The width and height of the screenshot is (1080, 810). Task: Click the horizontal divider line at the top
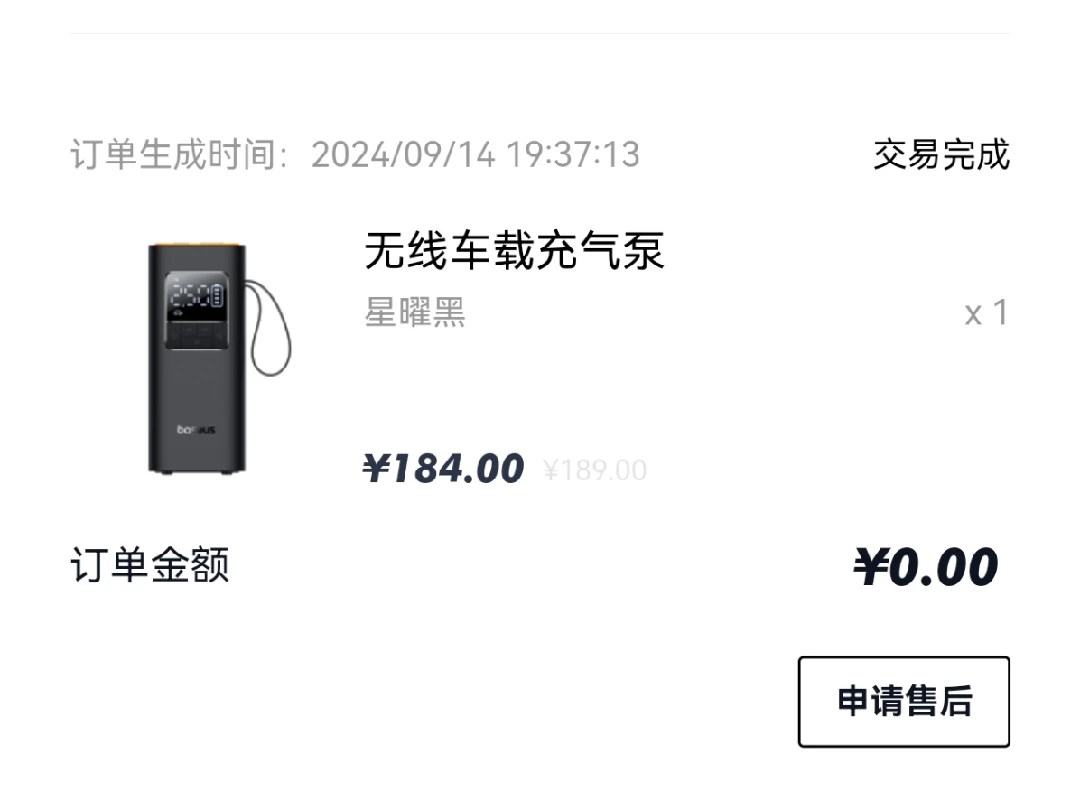540,33
